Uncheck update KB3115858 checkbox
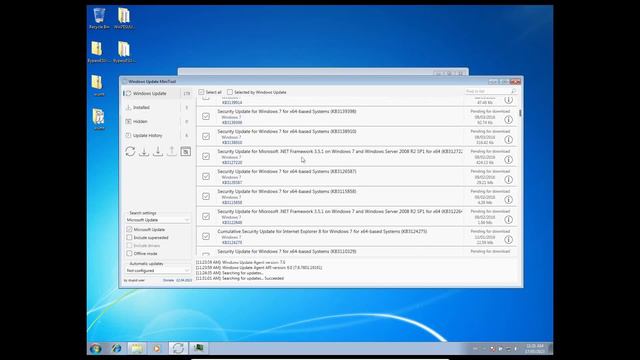 point(206,196)
